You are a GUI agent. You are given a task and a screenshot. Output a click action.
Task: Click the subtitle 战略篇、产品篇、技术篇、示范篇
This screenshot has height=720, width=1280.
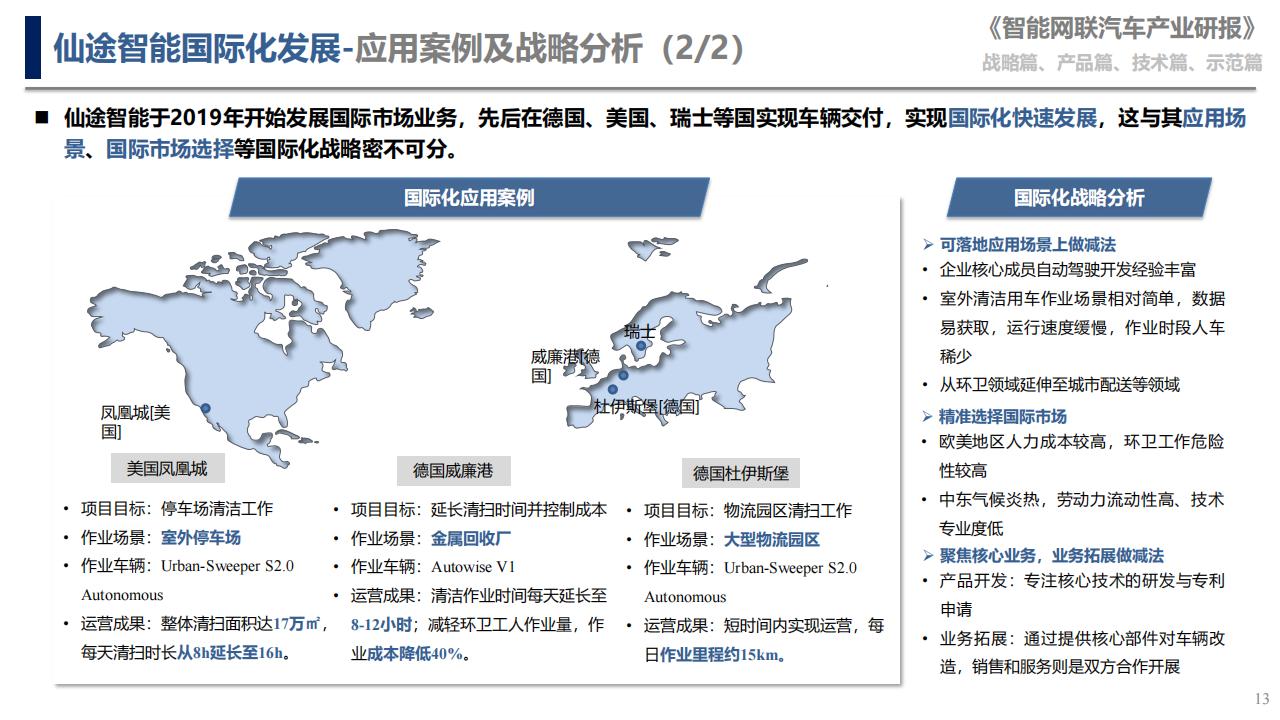[1122, 63]
